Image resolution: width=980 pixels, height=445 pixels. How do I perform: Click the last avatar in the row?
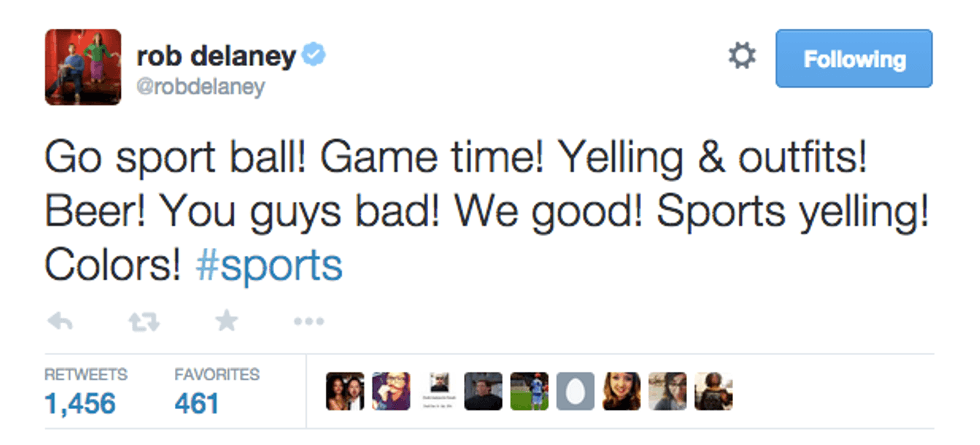click(x=714, y=391)
